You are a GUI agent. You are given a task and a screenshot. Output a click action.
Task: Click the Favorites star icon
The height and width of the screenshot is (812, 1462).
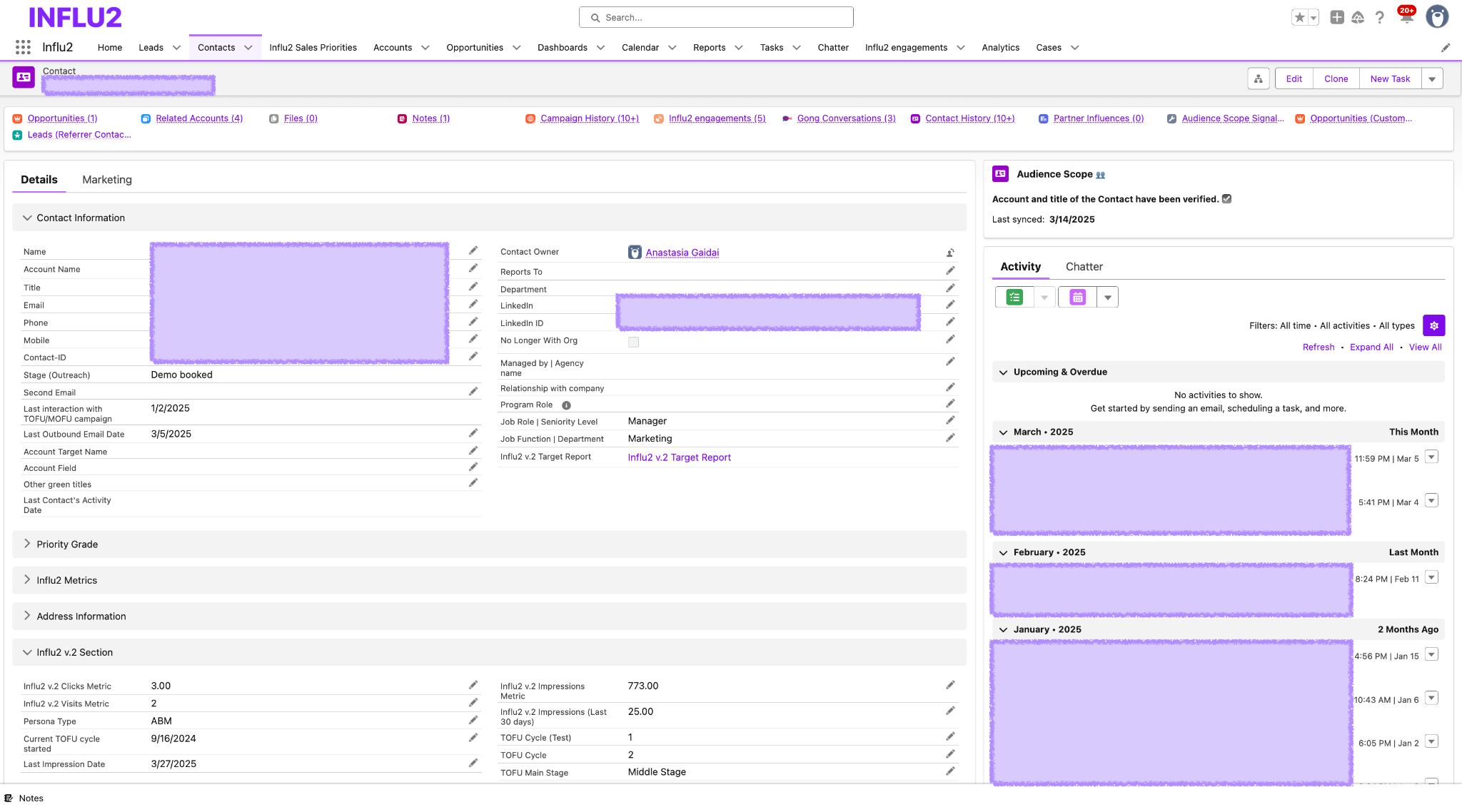(x=1299, y=17)
